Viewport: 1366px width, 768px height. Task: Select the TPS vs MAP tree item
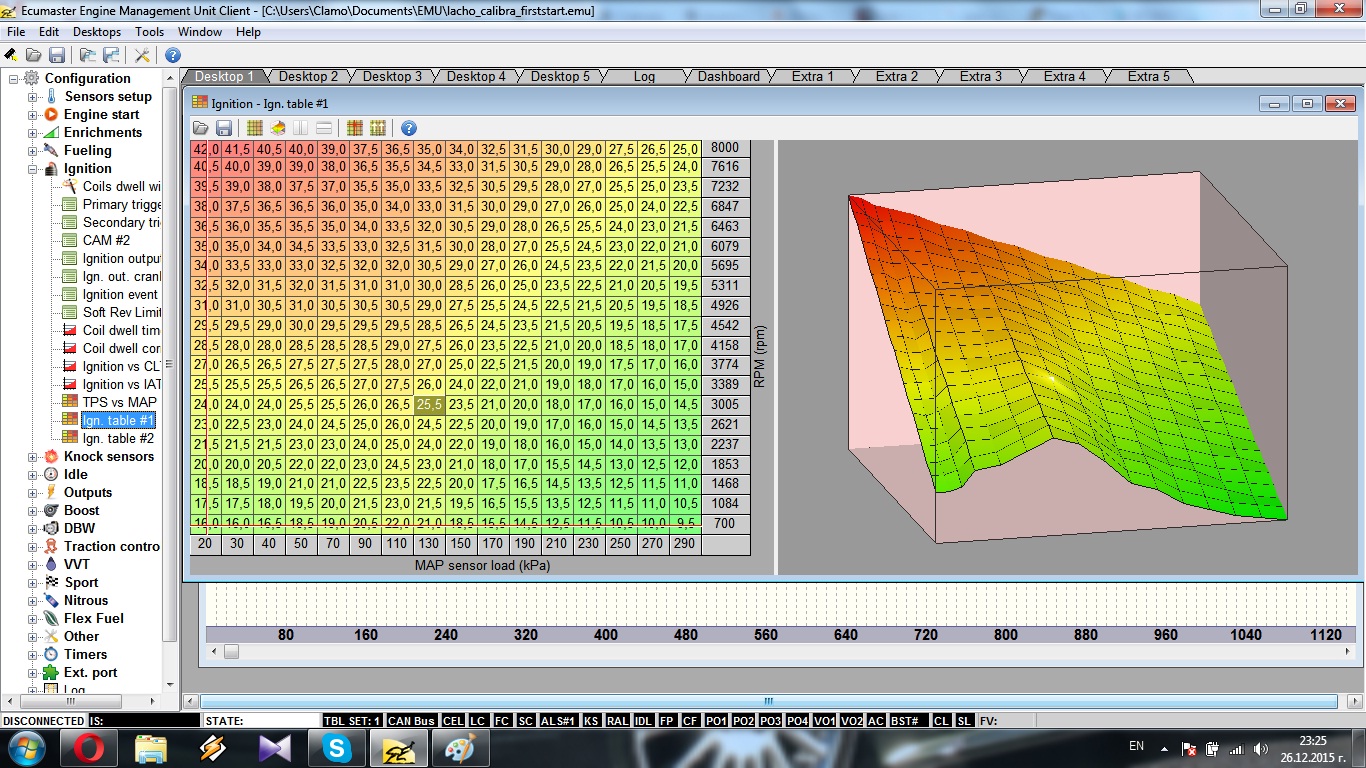point(119,402)
